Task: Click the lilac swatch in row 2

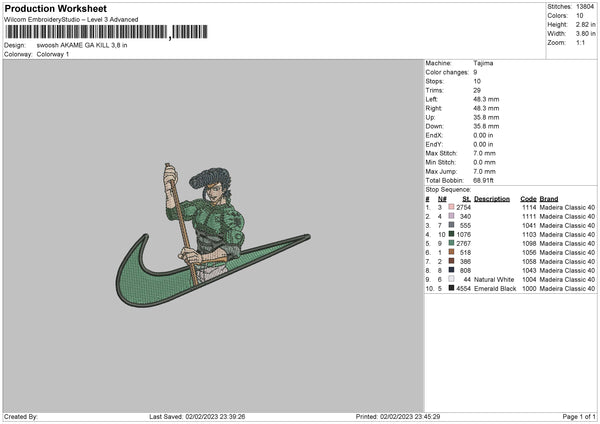Action: [x=451, y=216]
